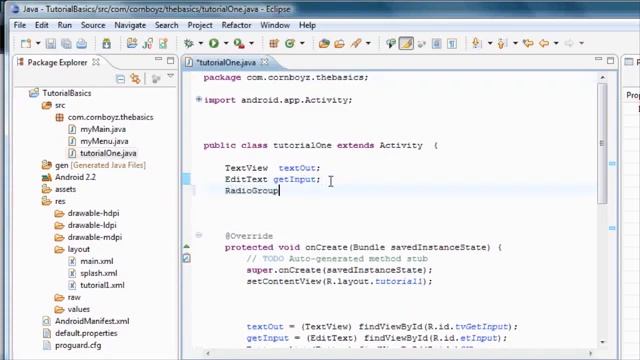Select tutorial1.xml under layout
The image size is (640, 360).
[102, 285]
